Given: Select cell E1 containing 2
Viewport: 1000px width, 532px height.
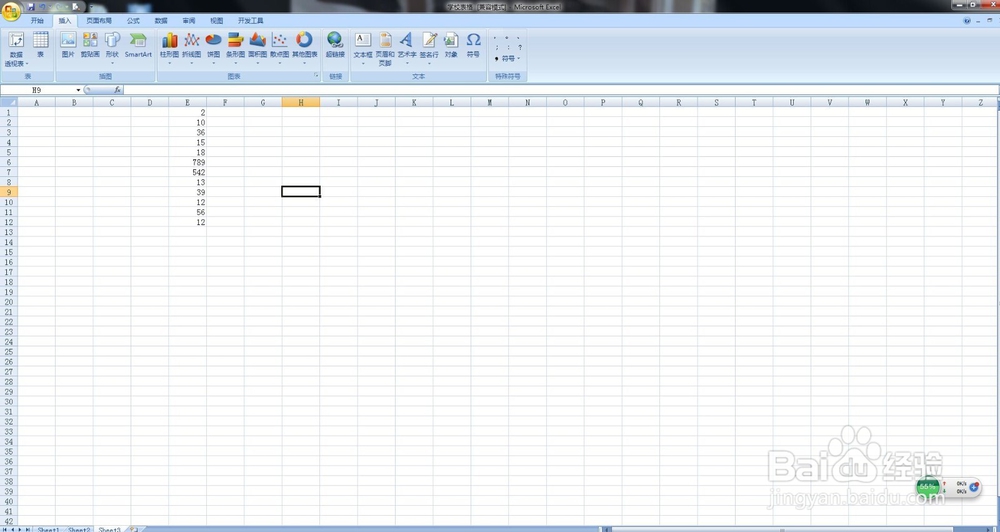Looking at the screenshot, I should point(188,112).
